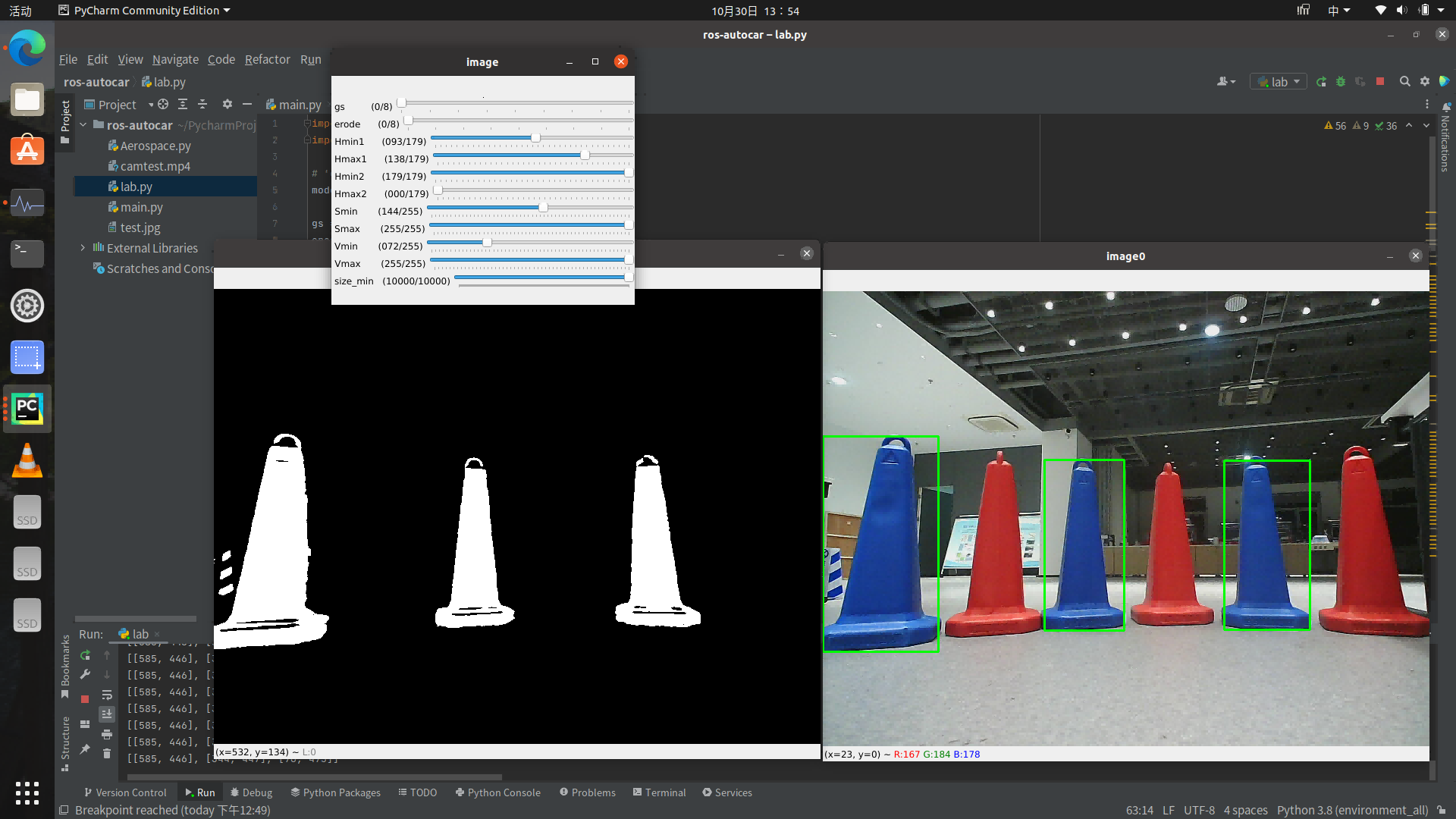The image size is (1456, 819).
Task: Hide the Project panel with minus icon
Action: (x=246, y=105)
